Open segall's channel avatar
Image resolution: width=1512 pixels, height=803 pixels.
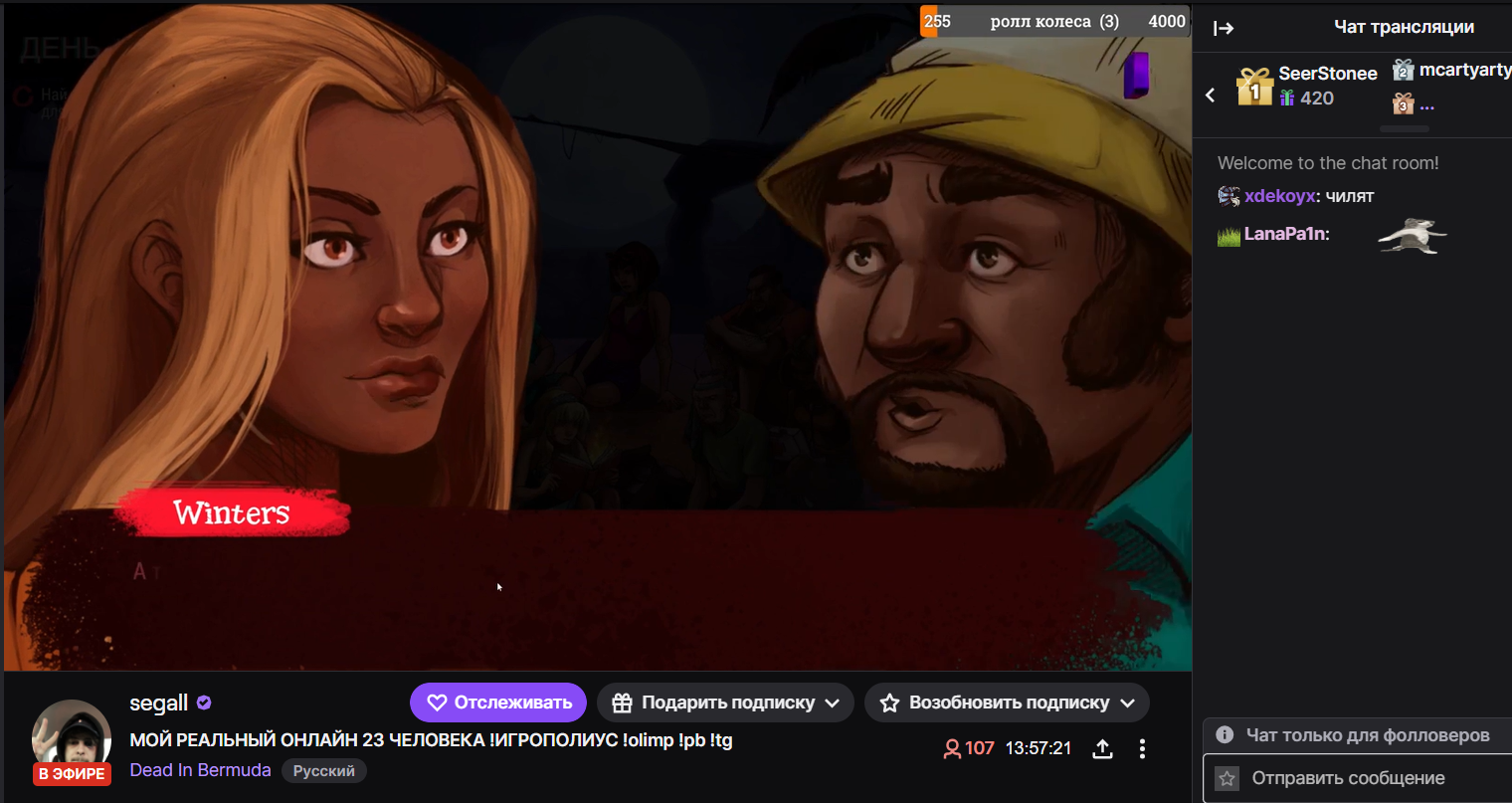[x=72, y=739]
